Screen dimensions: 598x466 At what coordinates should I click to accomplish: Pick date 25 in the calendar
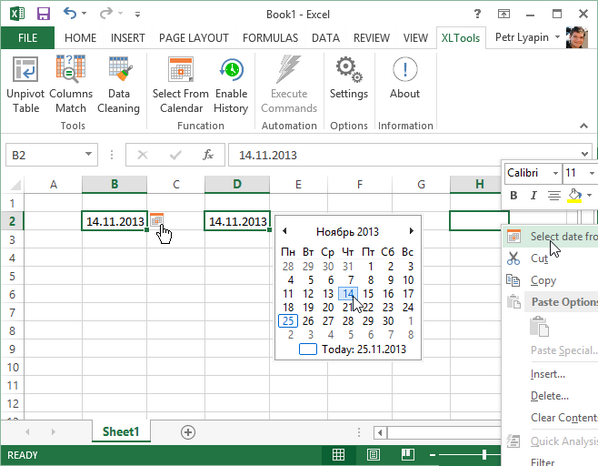point(288,321)
